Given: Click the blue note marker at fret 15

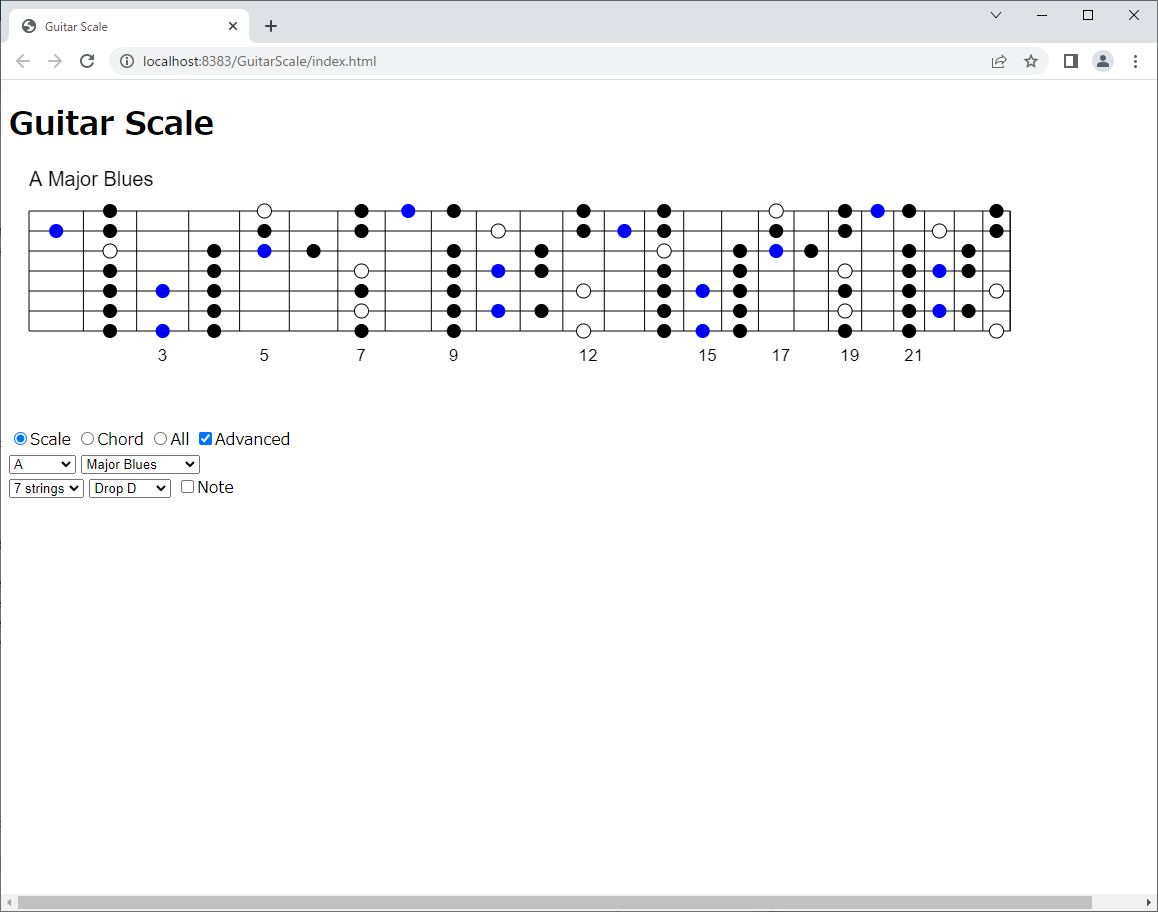Looking at the screenshot, I should [x=703, y=291].
